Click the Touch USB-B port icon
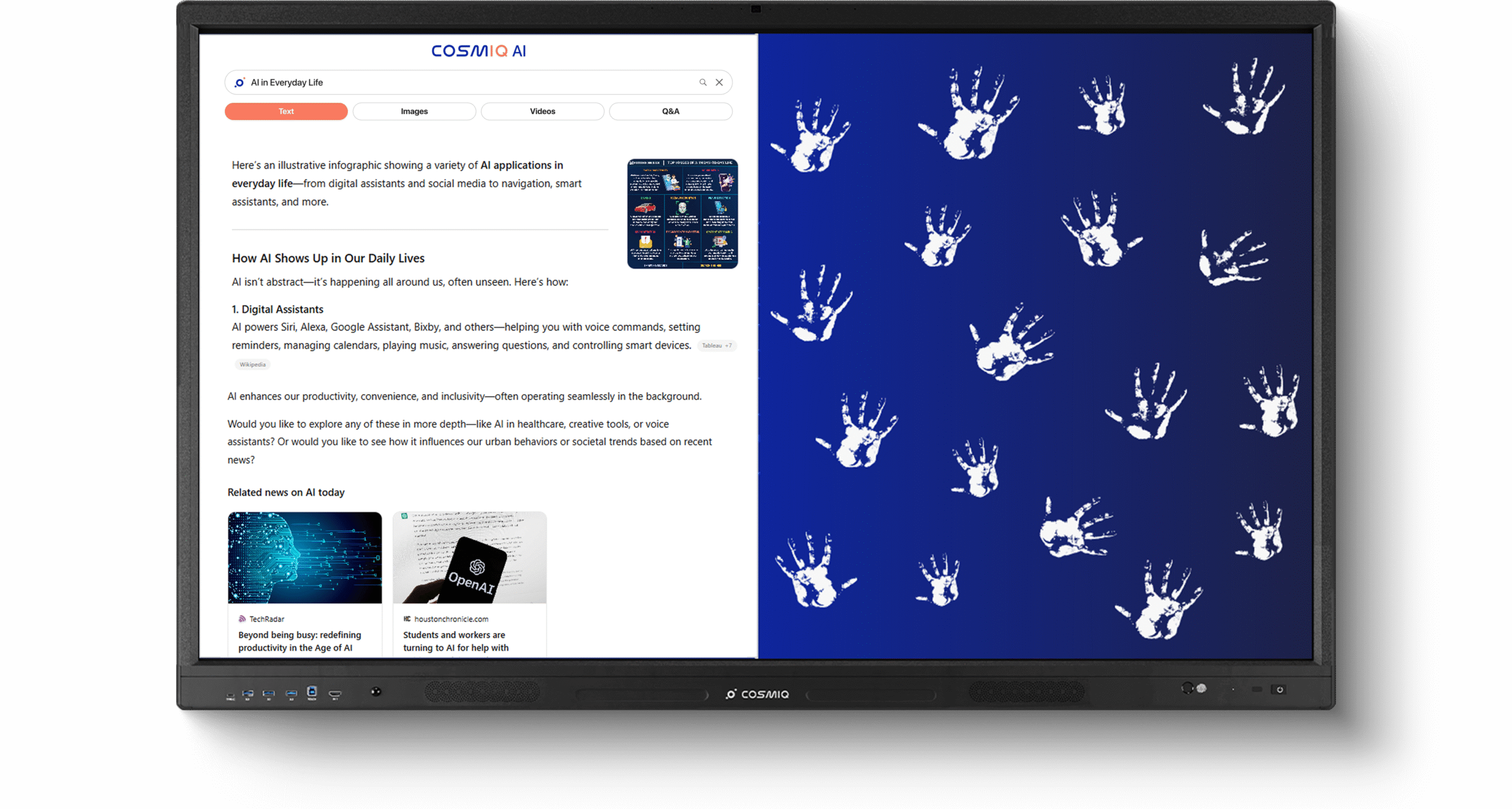1512x809 pixels. (x=312, y=692)
